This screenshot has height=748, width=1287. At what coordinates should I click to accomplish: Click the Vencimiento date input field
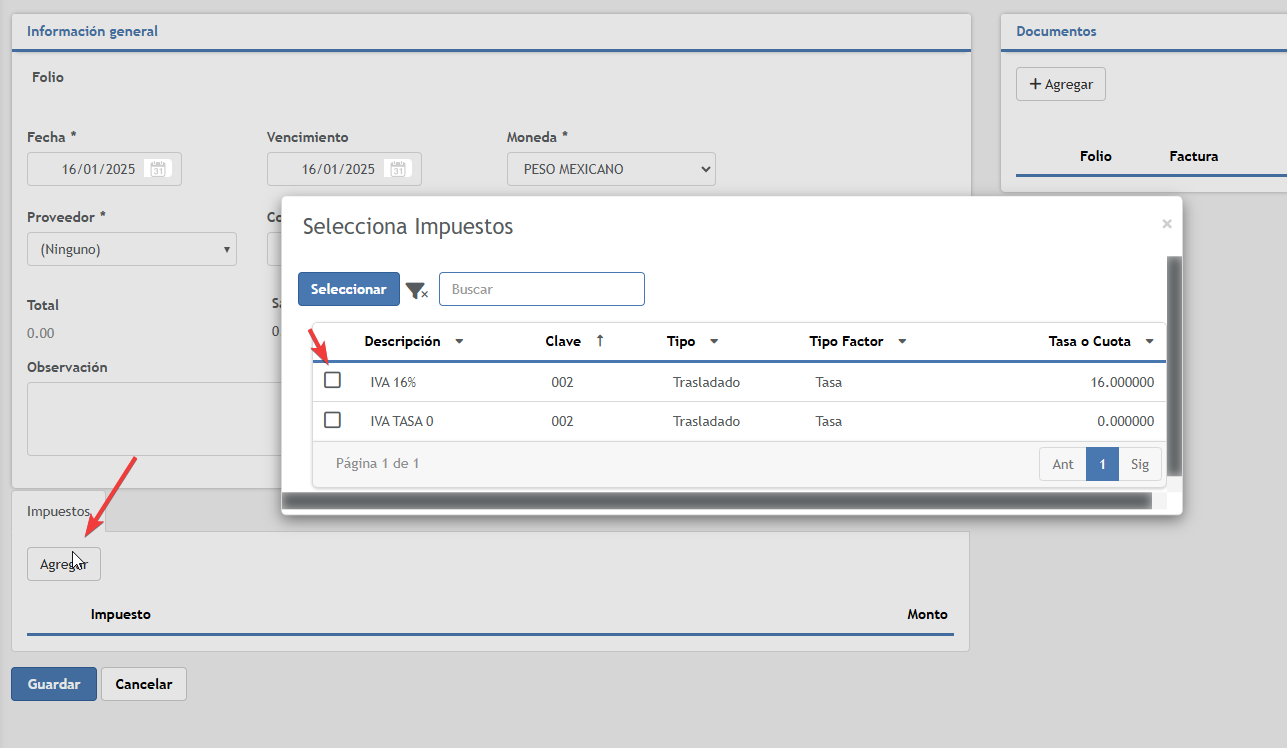pos(344,169)
